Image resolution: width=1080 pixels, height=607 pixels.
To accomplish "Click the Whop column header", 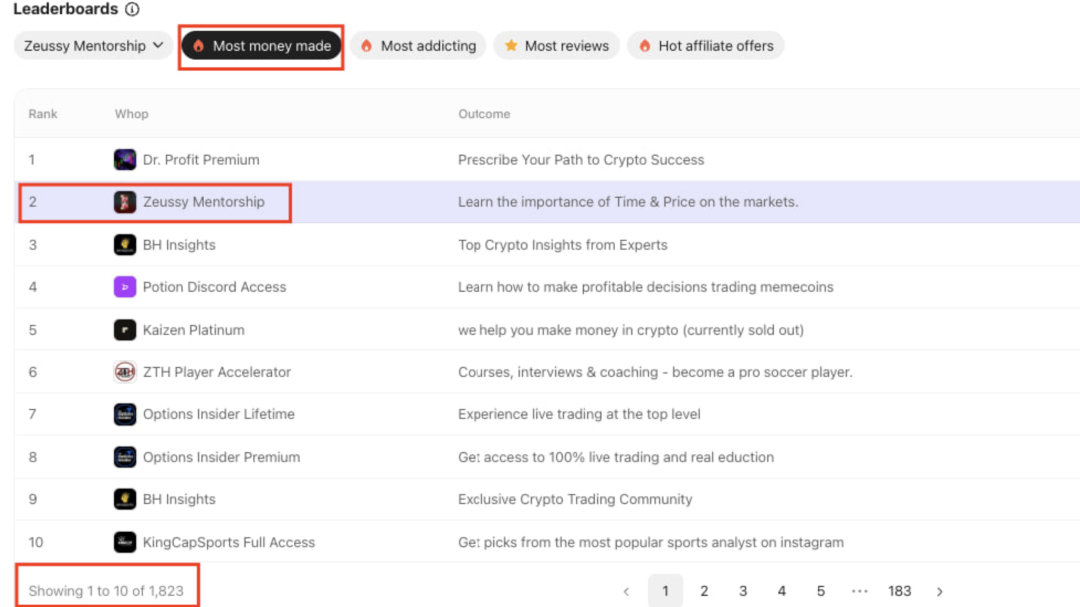I will click(x=132, y=114).
